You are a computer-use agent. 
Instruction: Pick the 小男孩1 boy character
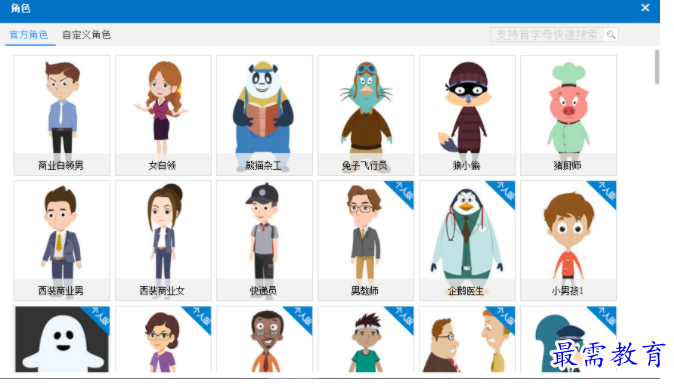tap(568, 241)
